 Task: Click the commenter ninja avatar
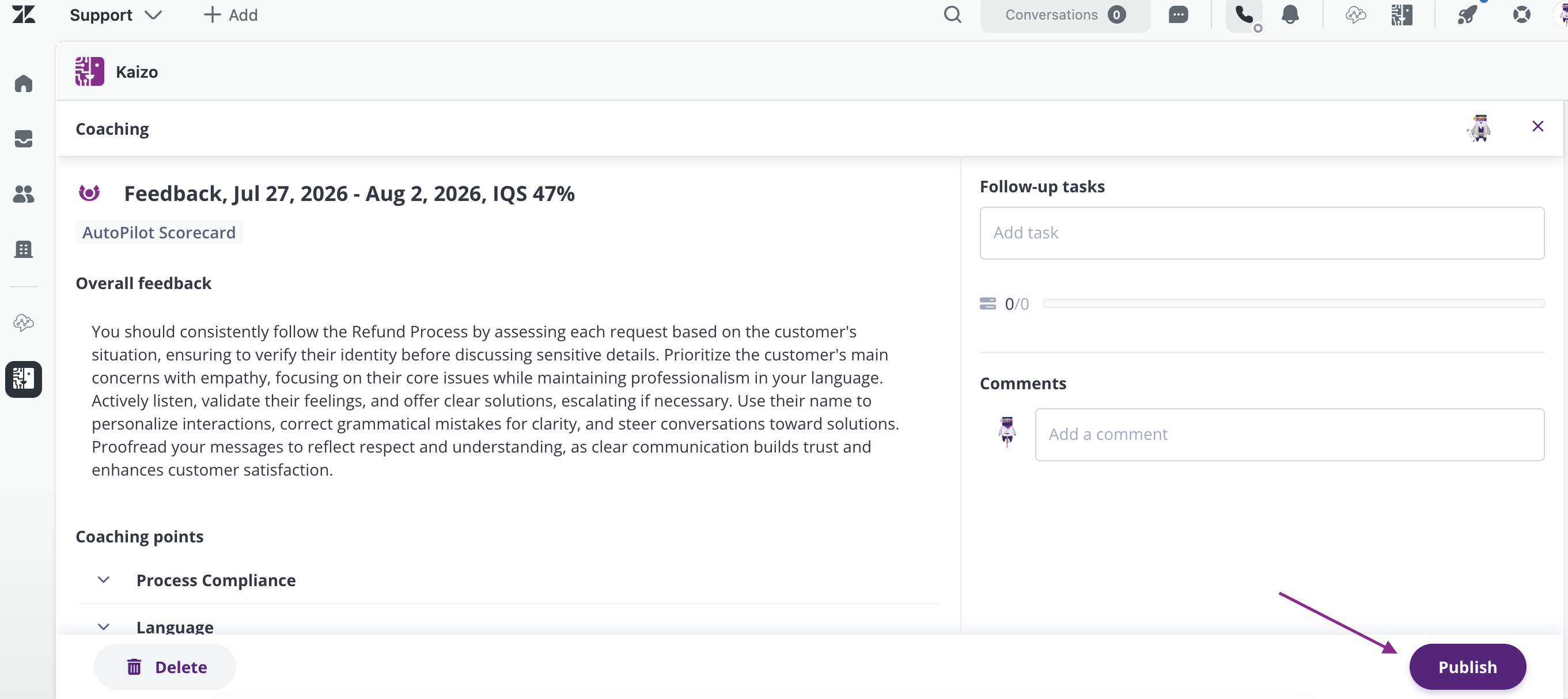pos(1008,432)
